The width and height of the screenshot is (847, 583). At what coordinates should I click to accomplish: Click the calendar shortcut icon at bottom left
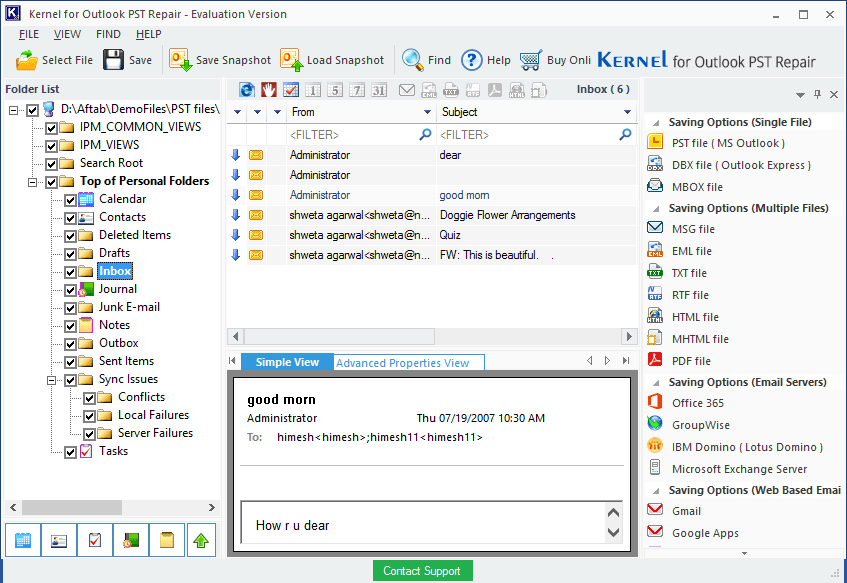pos(23,540)
